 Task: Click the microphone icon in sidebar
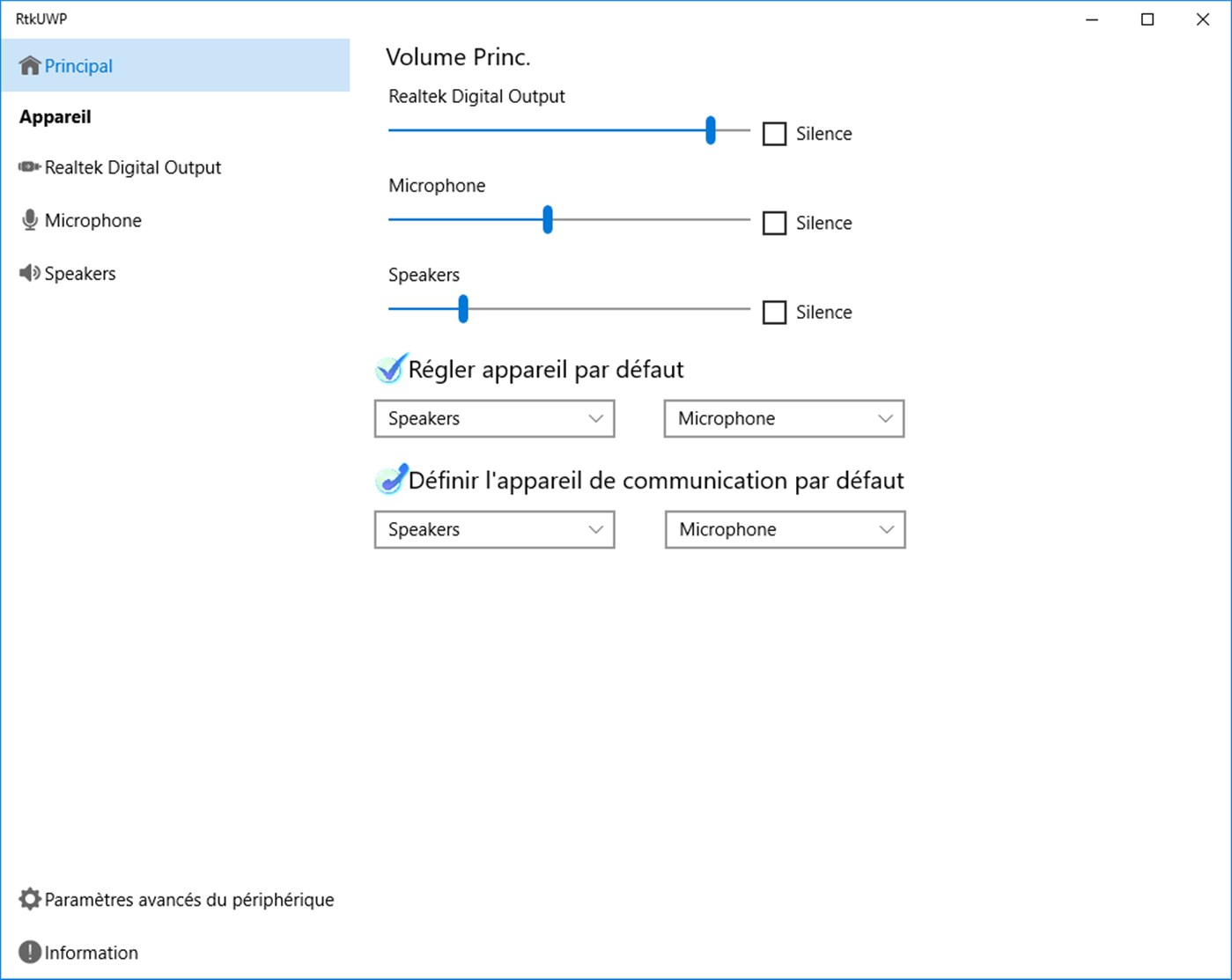pos(30,220)
